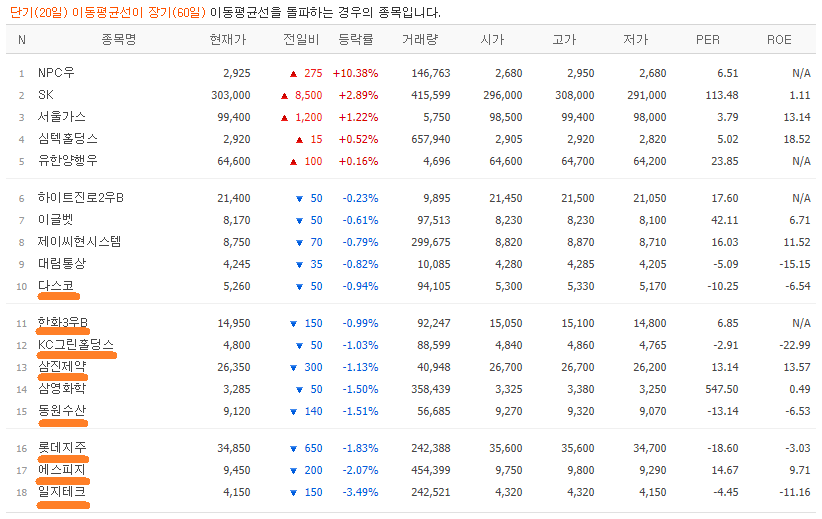Open the 서울가스 stock link

pyautogui.click(x=61, y=117)
